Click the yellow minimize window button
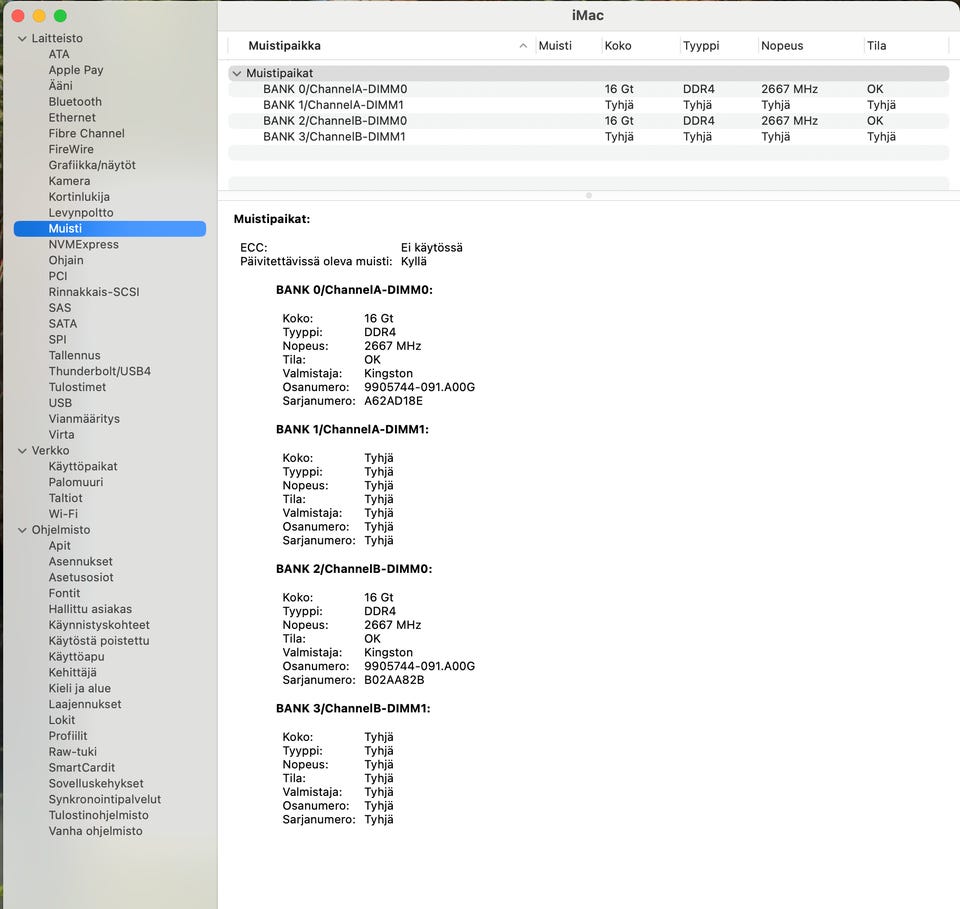This screenshot has width=960, height=909. point(39,16)
